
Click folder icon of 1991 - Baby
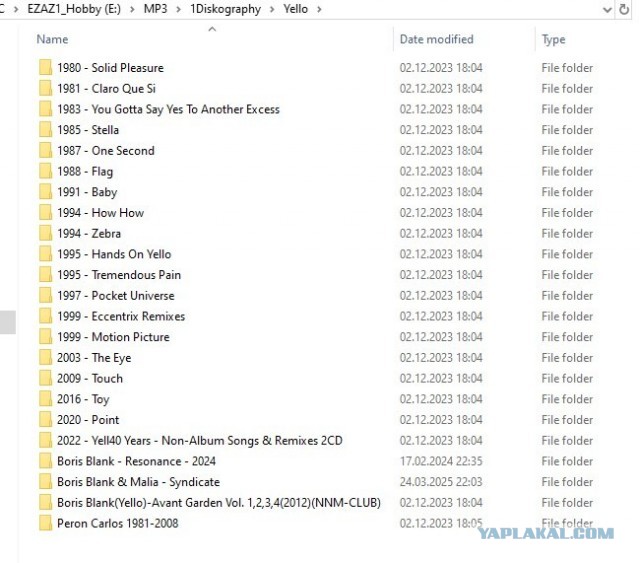[45, 191]
